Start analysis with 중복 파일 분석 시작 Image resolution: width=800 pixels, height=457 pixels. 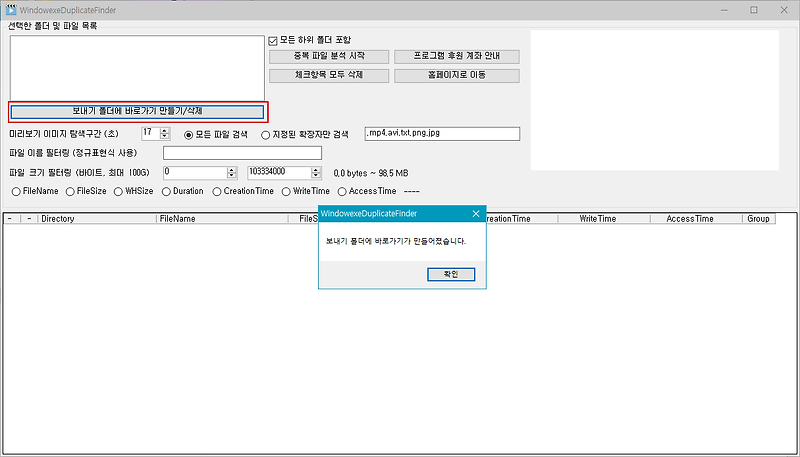pos(329,57)
